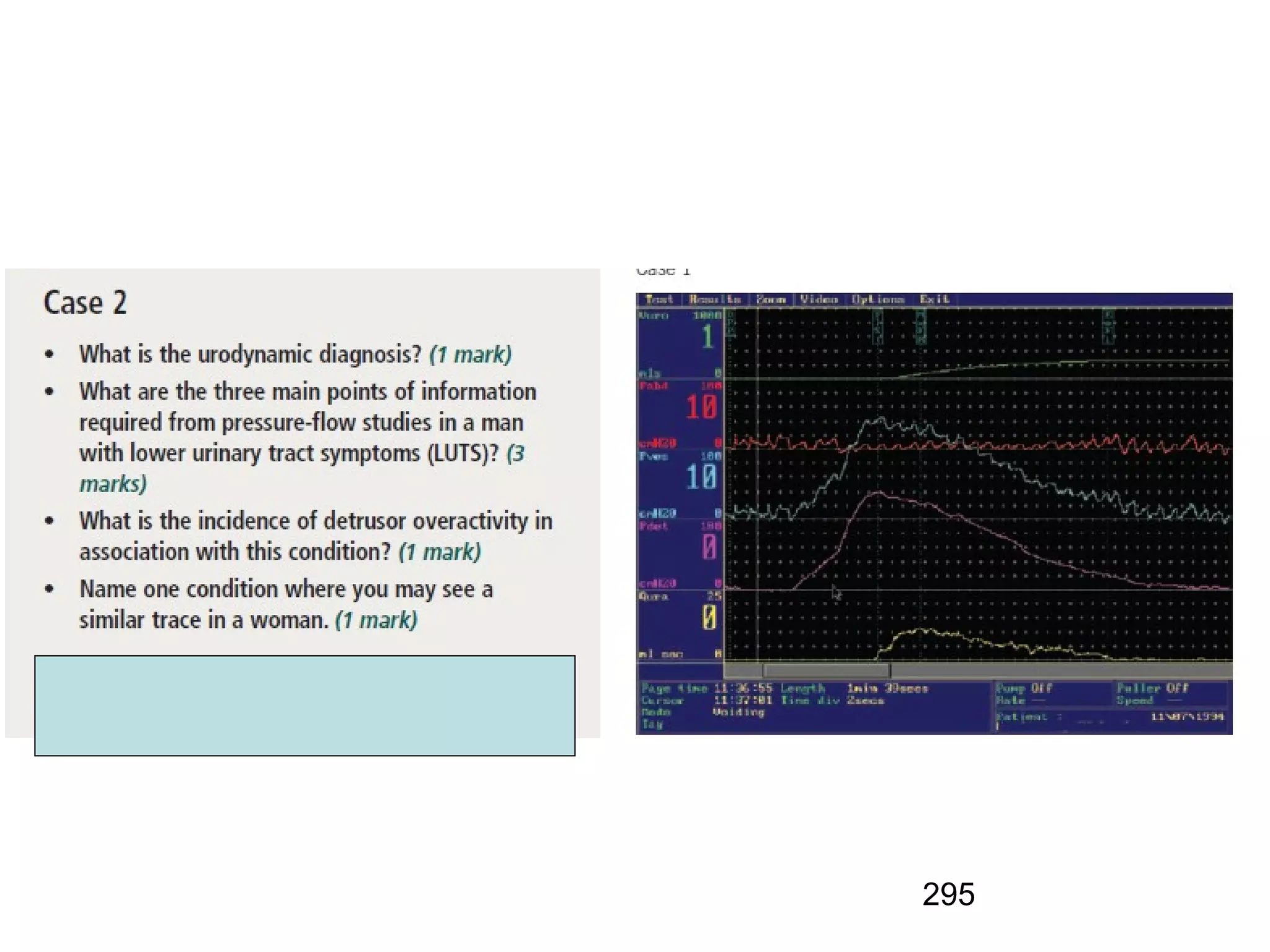Open the Zoom menu
The image size is (1270, 952).
point(771,299)
